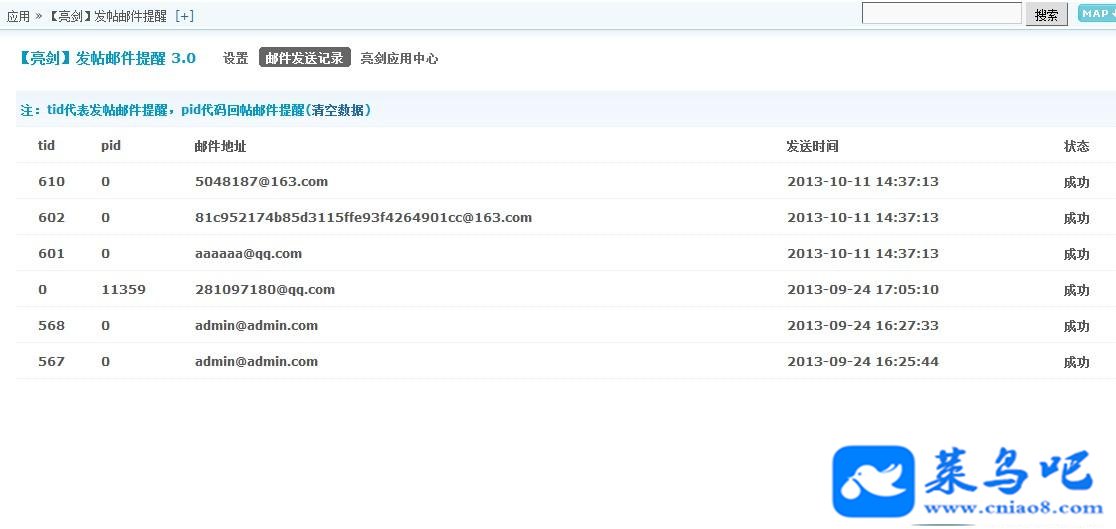Click email 281097180@qq.com
Screen dimensions: 1116x529
tap(265, 290)
